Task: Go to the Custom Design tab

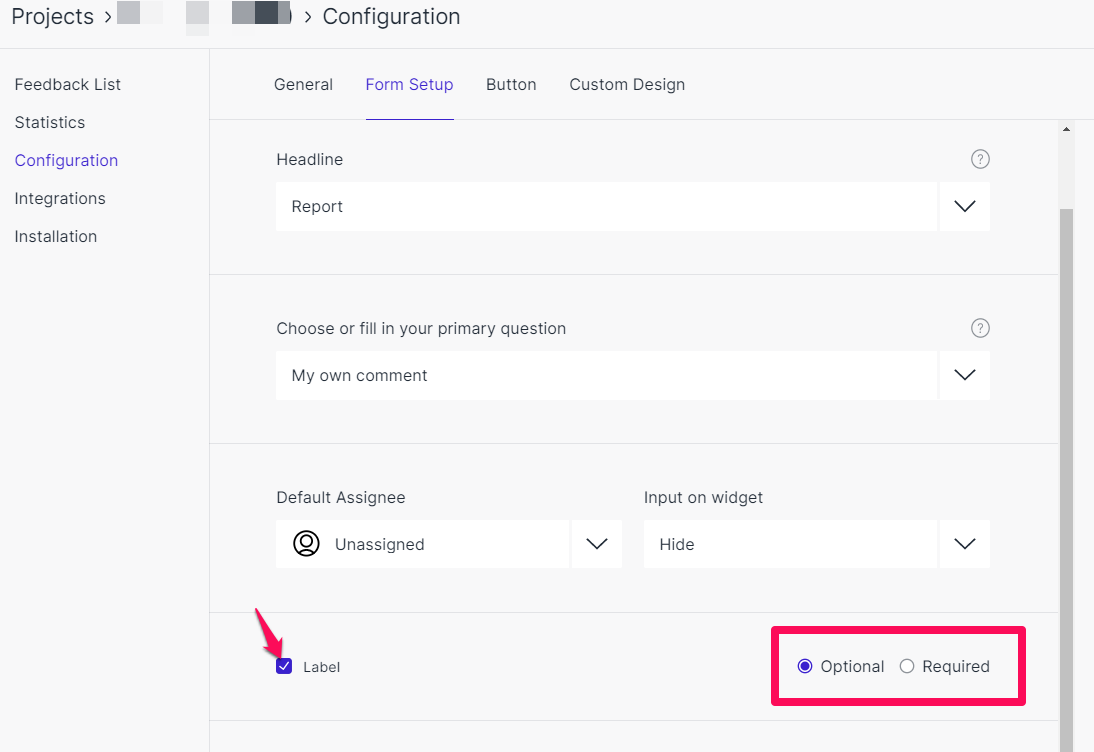Action: click(627, 85)
